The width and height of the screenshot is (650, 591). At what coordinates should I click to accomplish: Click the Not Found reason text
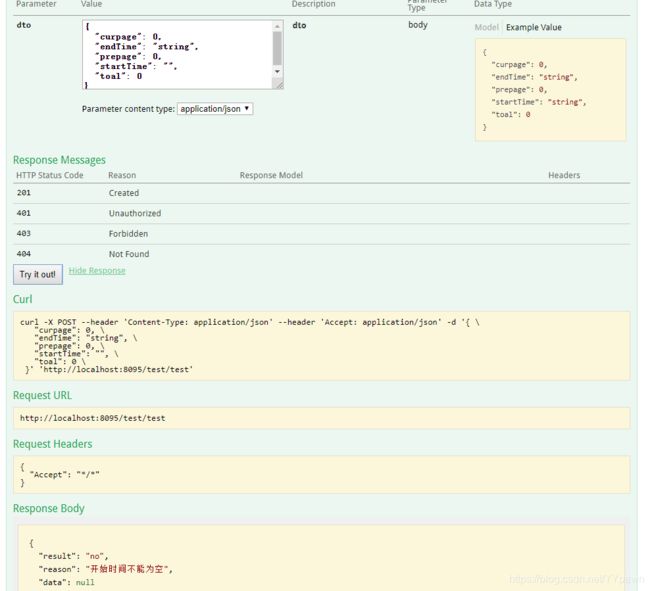(129, 254)
